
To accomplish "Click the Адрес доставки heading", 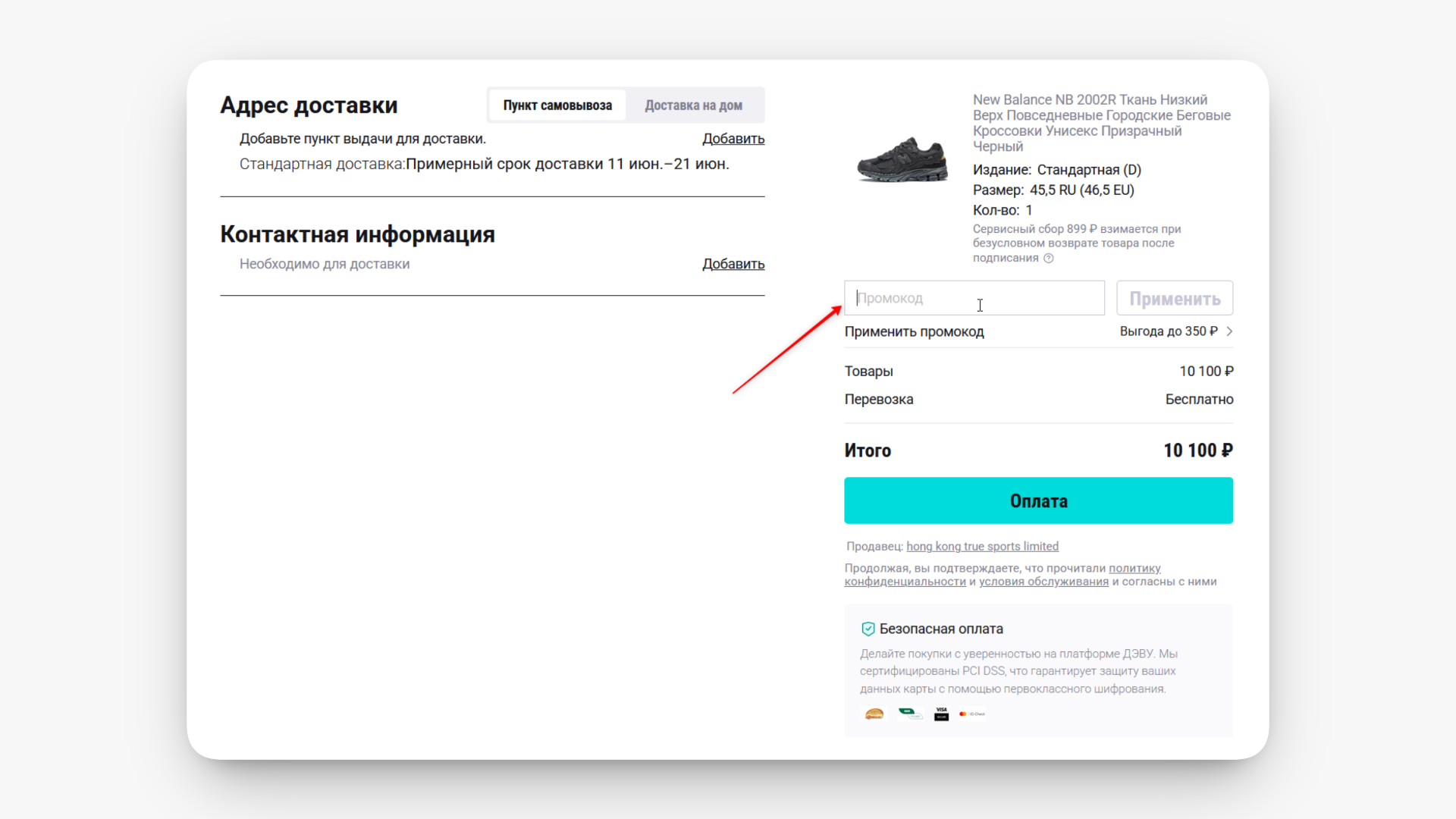I will tap(309, 105).
